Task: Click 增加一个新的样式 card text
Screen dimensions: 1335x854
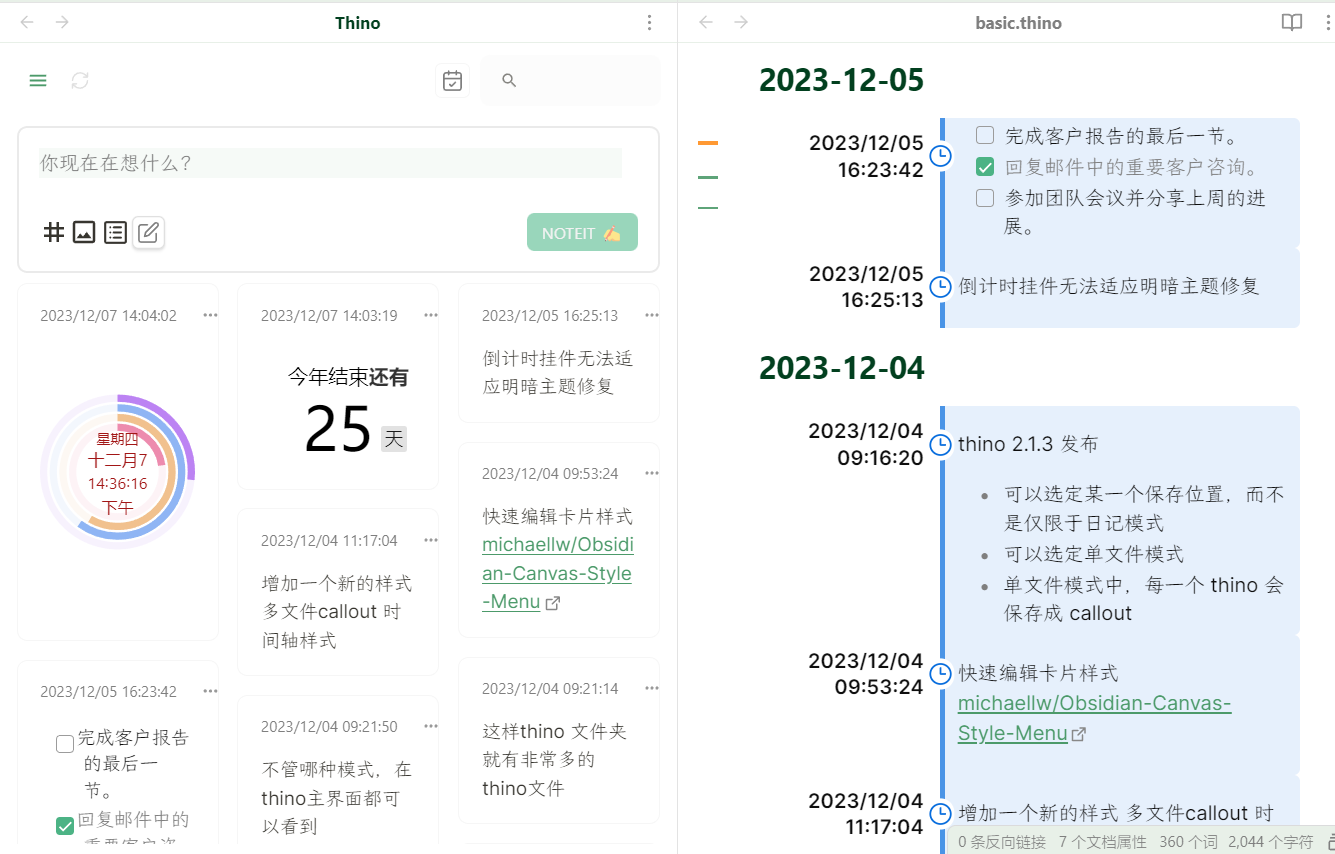Action: [337, 612]
